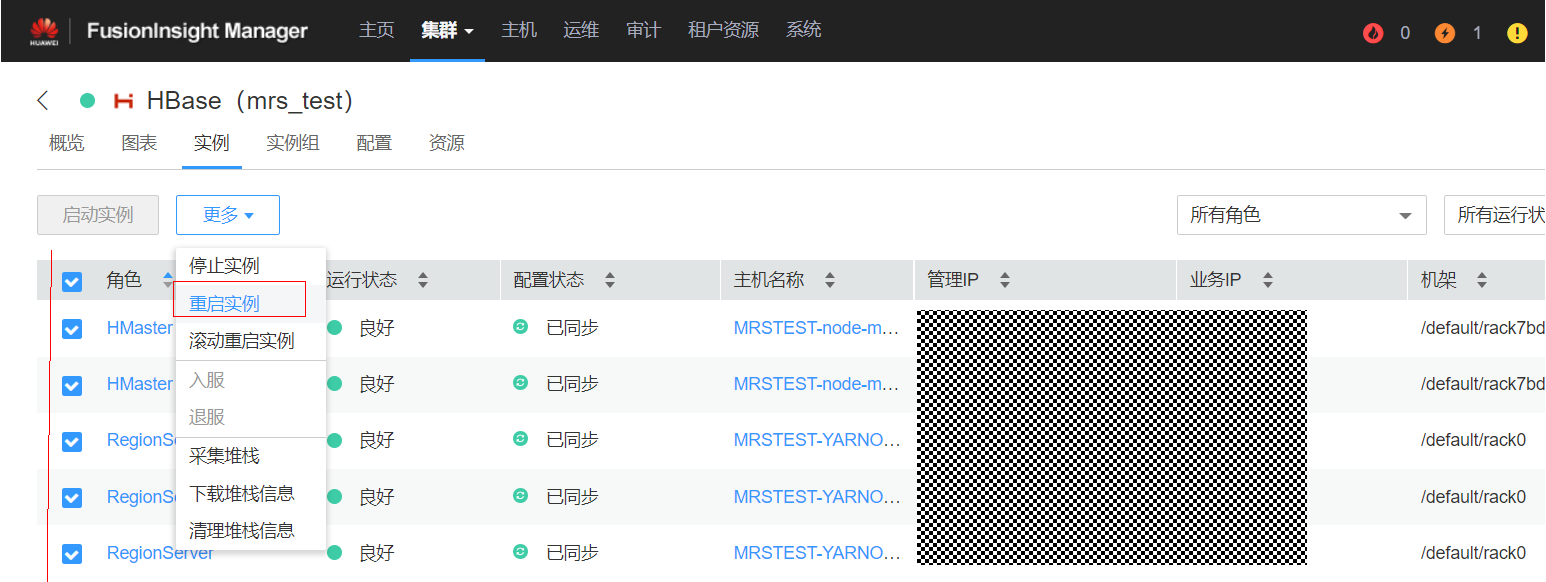Switch to the 资源 tab
The width and height of the screenshot is (1546, 582).
tap(446, 143)
